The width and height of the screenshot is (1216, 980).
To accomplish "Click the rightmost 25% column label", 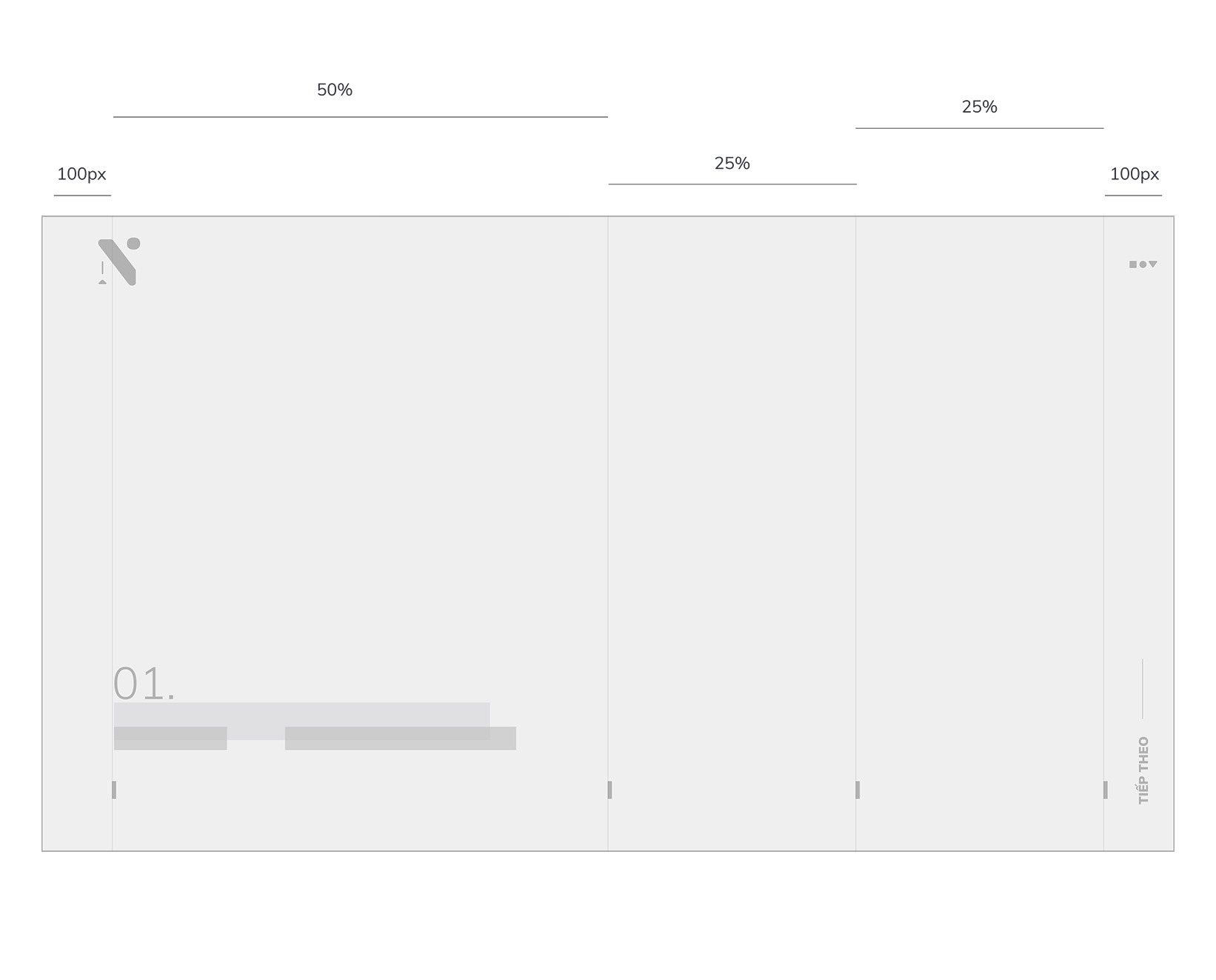I will pyautogui.click(x=980, y=107).
